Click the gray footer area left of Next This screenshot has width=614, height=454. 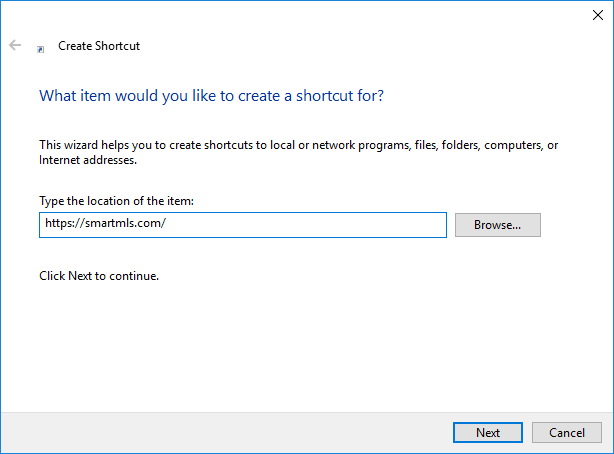pyautogui.click(x=220, y=432)
